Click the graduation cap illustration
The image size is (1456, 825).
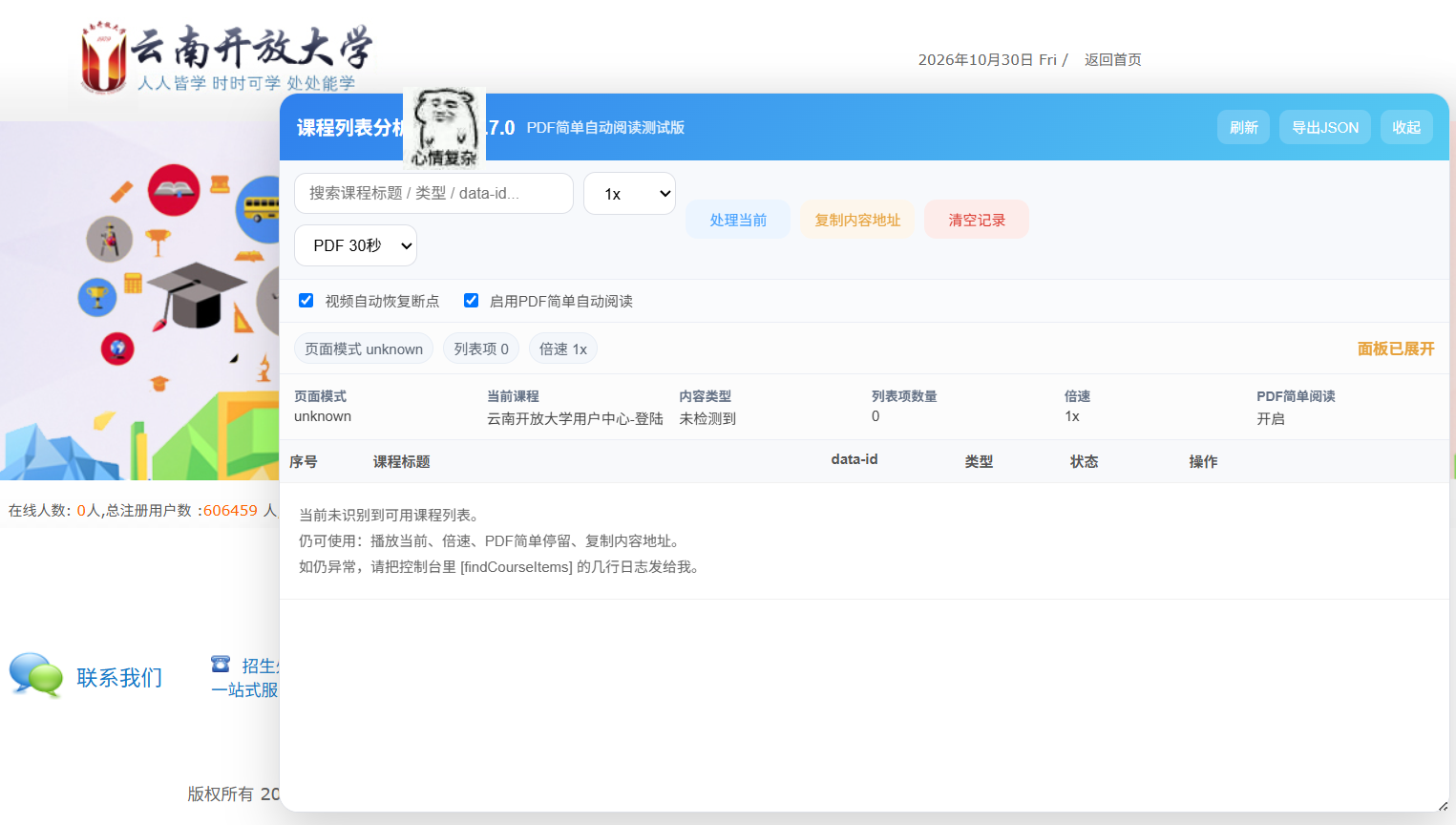click(196, 294)
